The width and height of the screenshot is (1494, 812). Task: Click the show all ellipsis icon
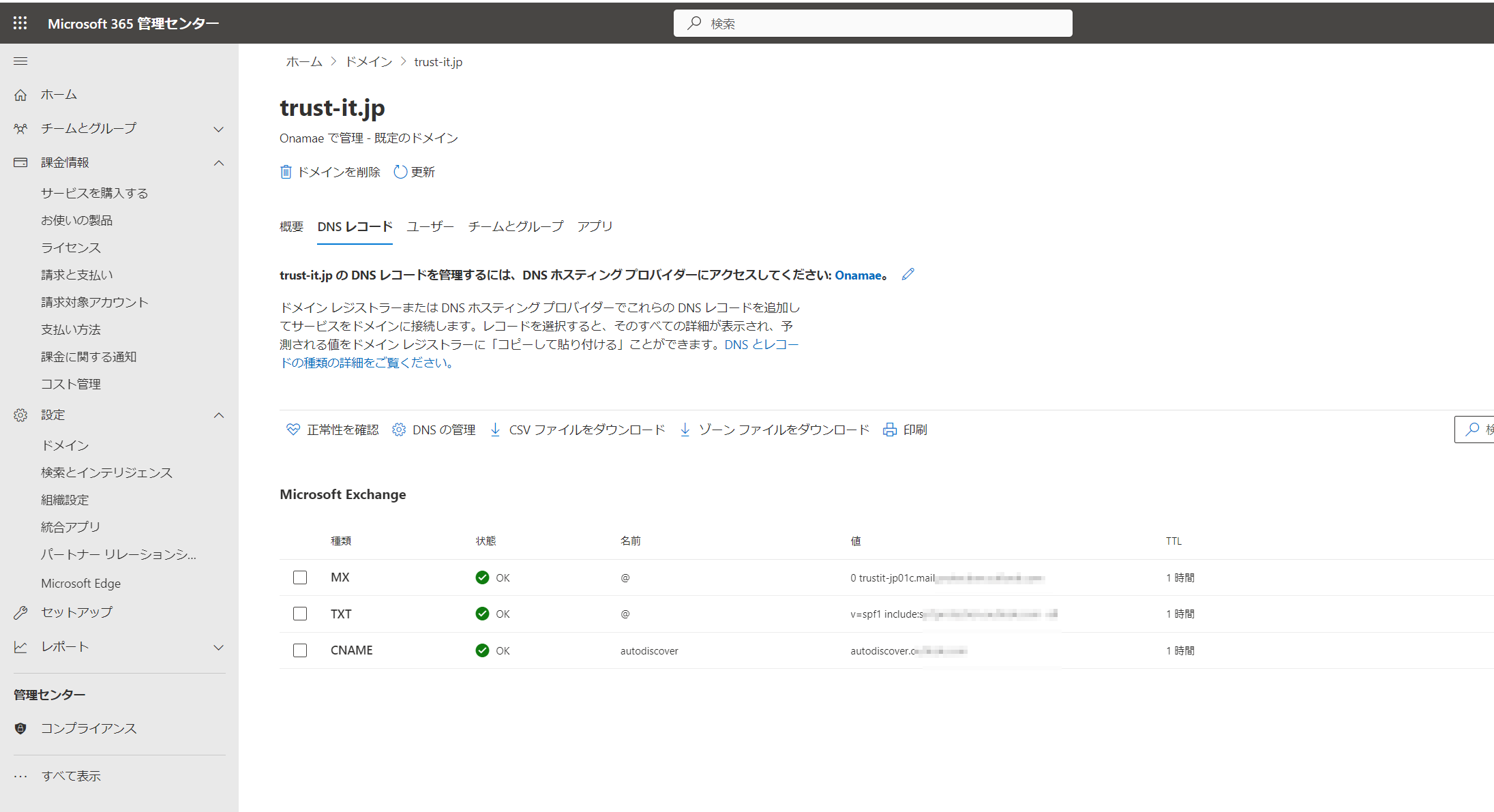(x=20, y=776)
